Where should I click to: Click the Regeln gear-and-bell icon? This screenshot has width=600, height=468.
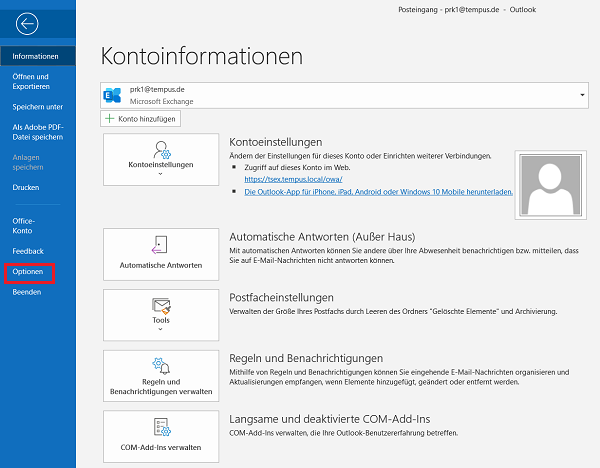[161, 365]
